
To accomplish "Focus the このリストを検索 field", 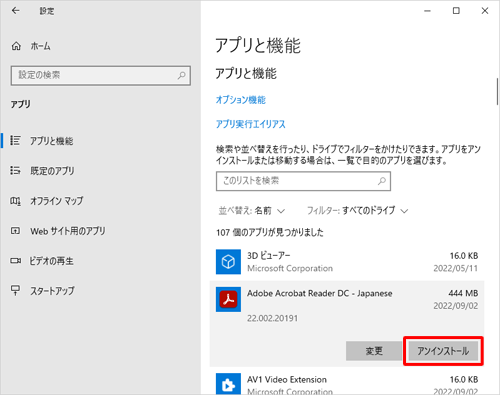I will click(x=303, y=181).
